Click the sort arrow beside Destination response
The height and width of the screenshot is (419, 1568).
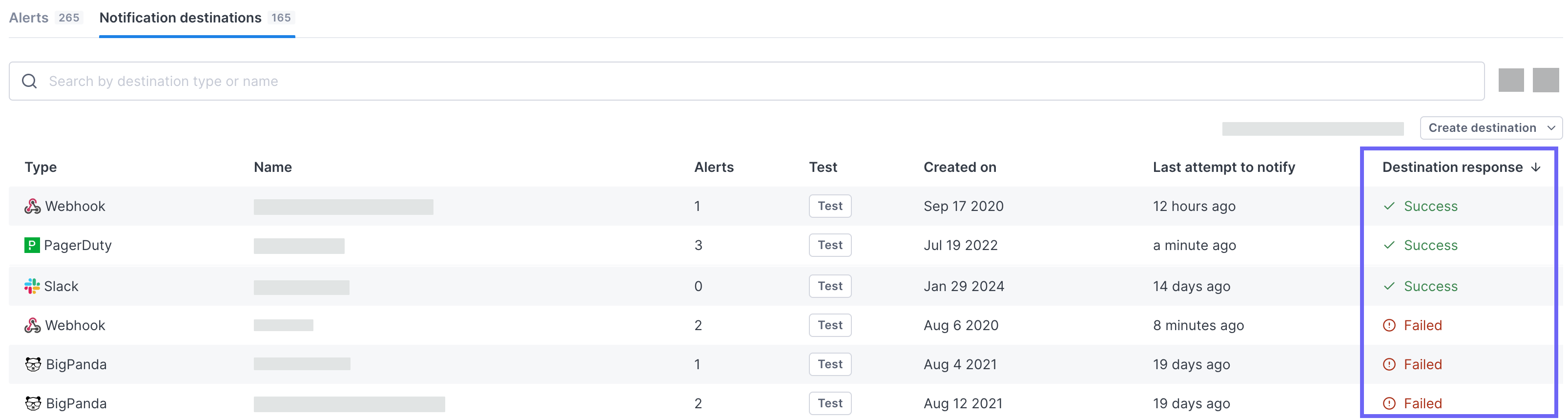(1536, 167)
